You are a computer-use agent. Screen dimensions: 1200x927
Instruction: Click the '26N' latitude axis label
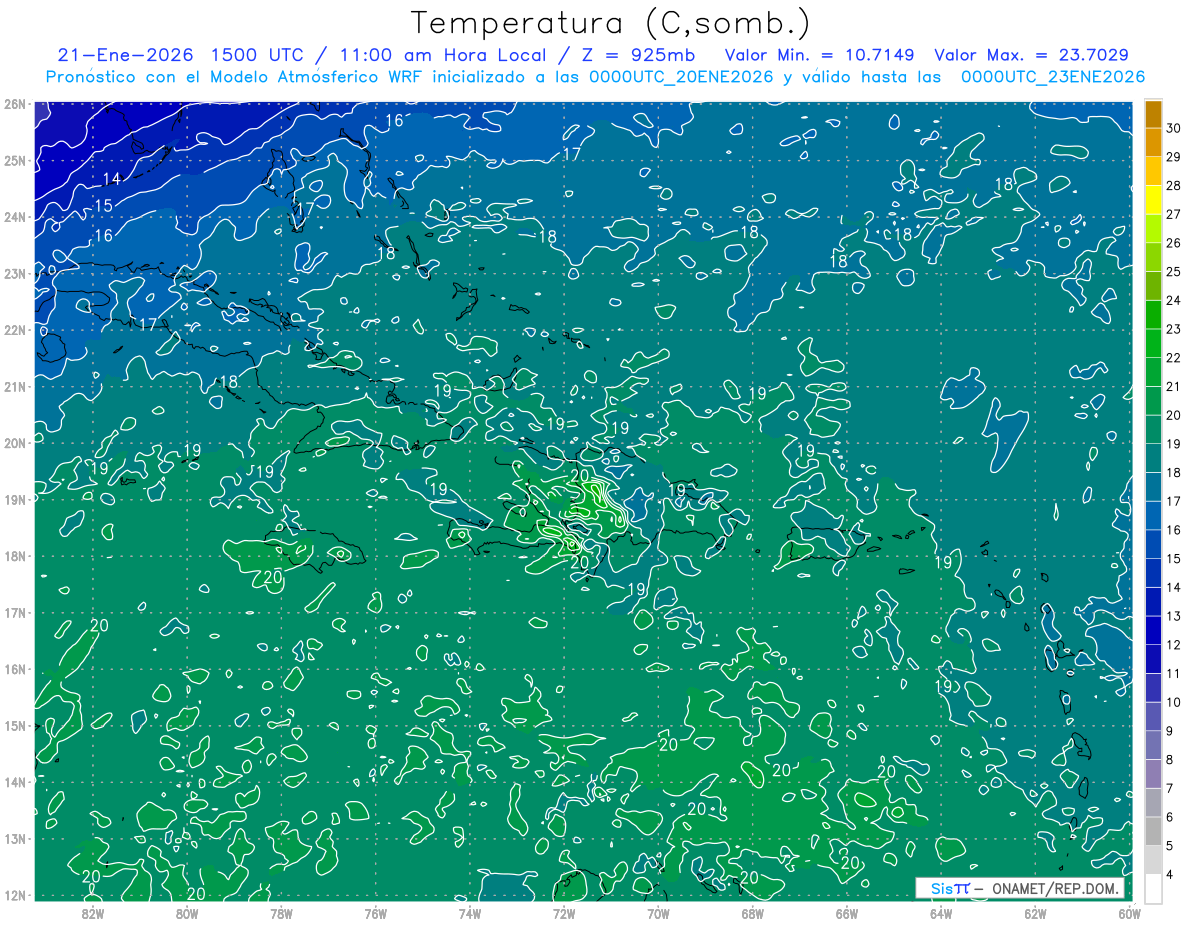pyautogui.click(x=15, y=103)
